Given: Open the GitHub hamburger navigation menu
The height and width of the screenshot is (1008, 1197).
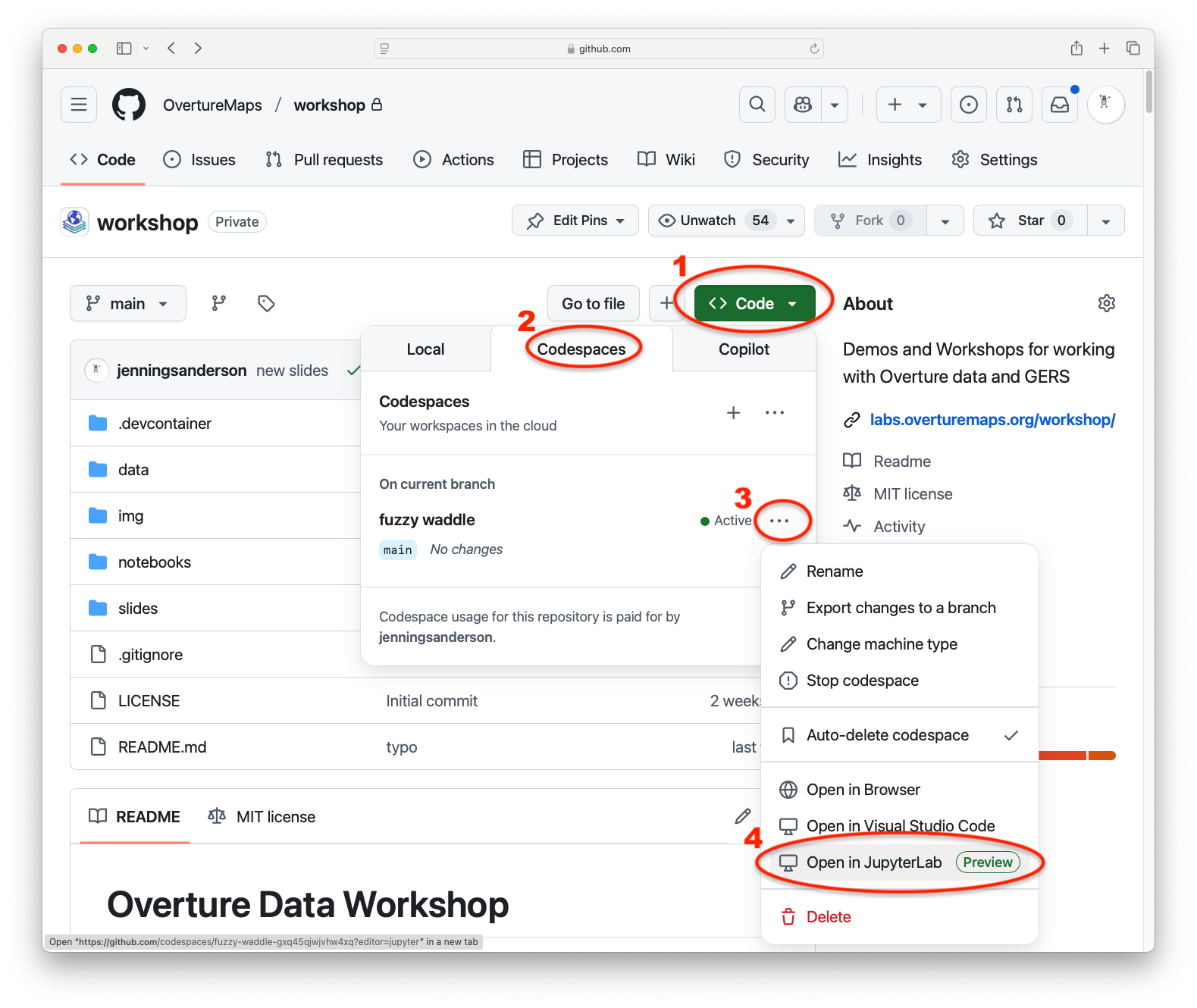Looking at the screenshot, I should point(79,105).
